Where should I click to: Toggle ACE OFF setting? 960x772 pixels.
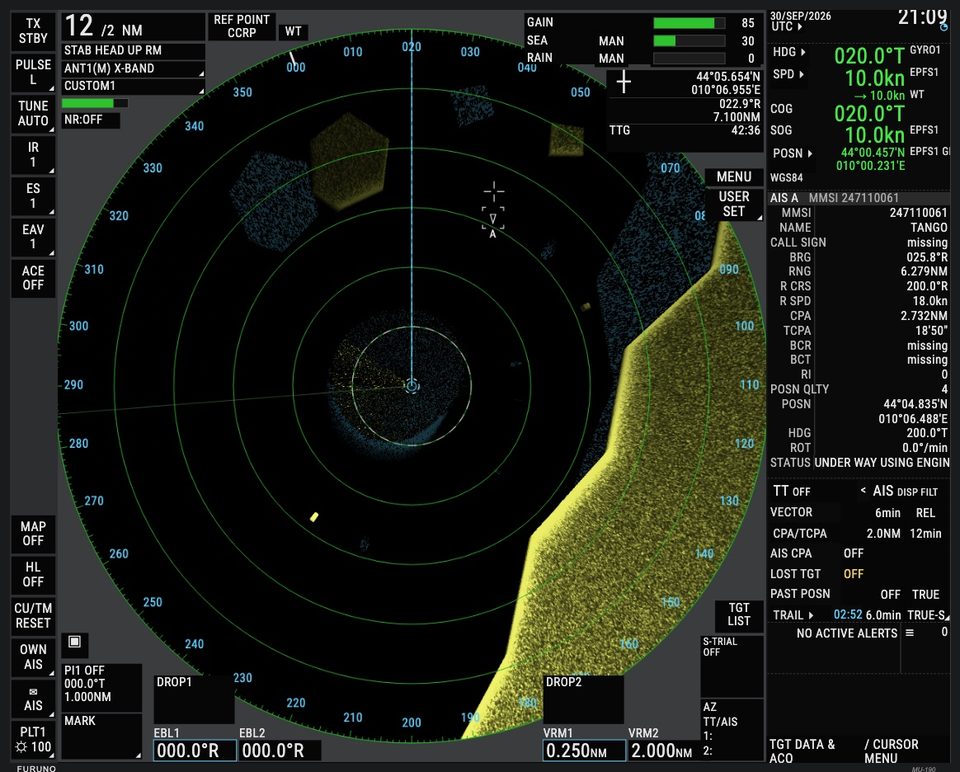(33, 278)
